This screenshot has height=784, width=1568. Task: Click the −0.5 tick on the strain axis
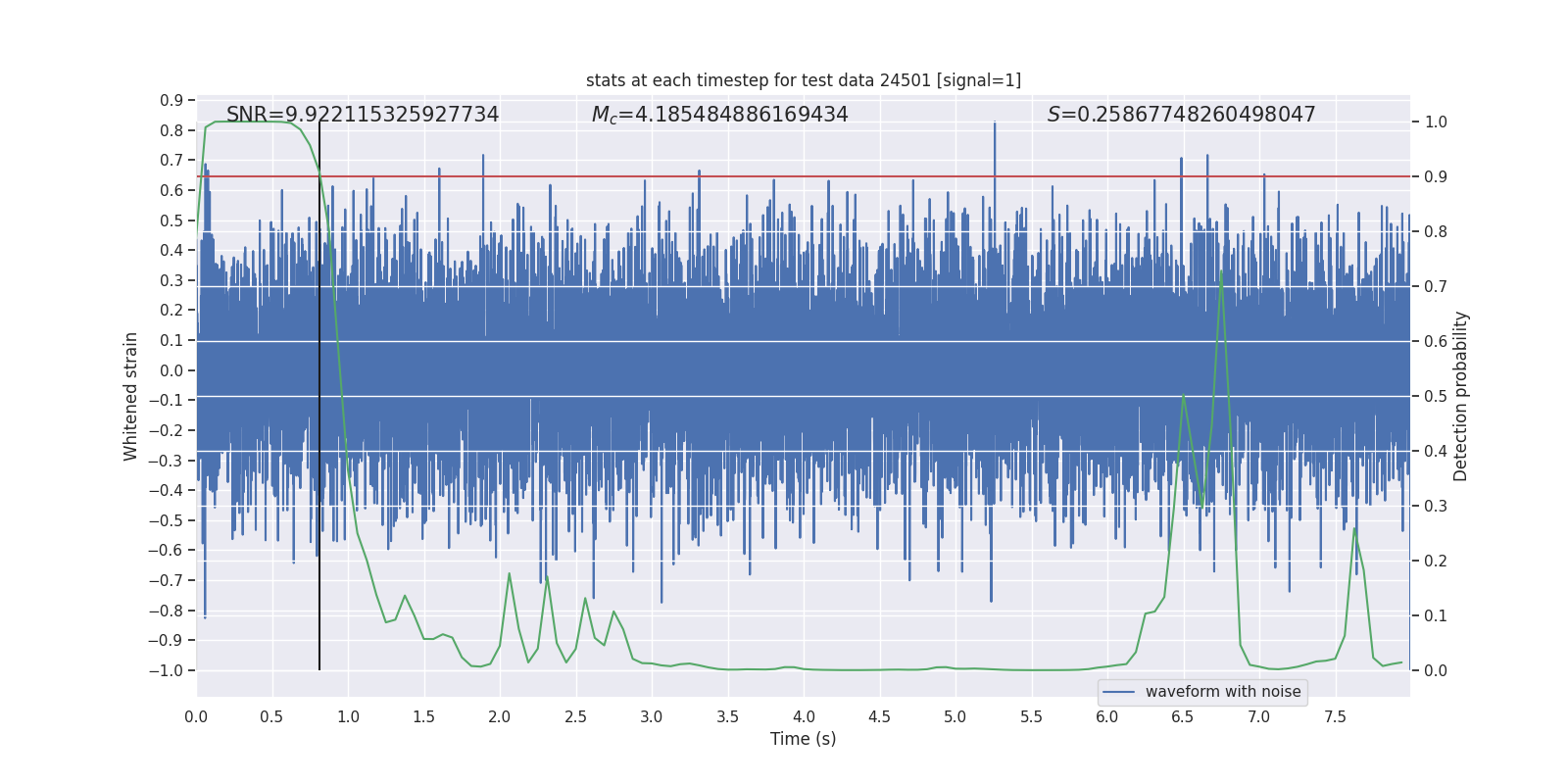coord(166,520)
